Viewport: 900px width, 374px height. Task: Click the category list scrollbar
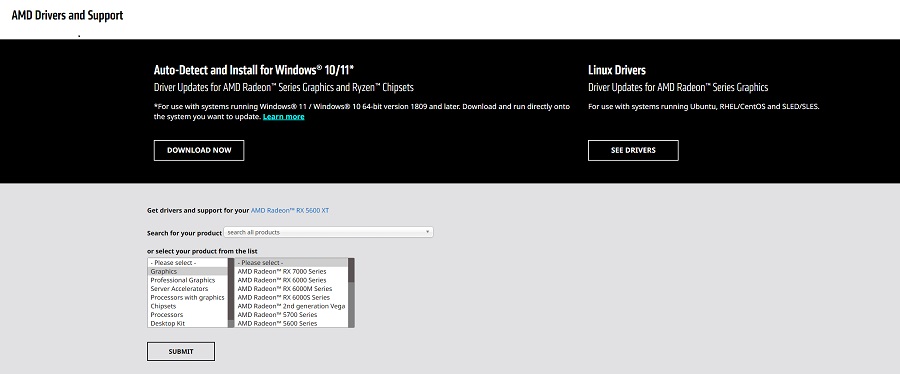pos(231,293)
